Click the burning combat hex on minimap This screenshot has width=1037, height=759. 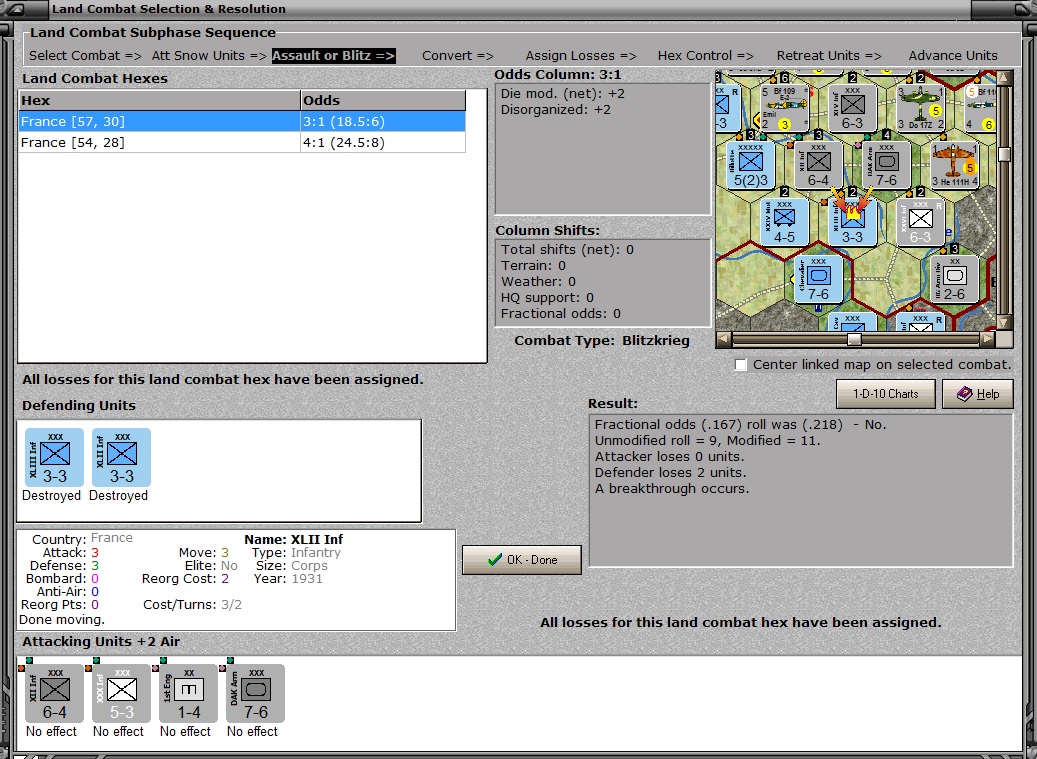[852, 221]
